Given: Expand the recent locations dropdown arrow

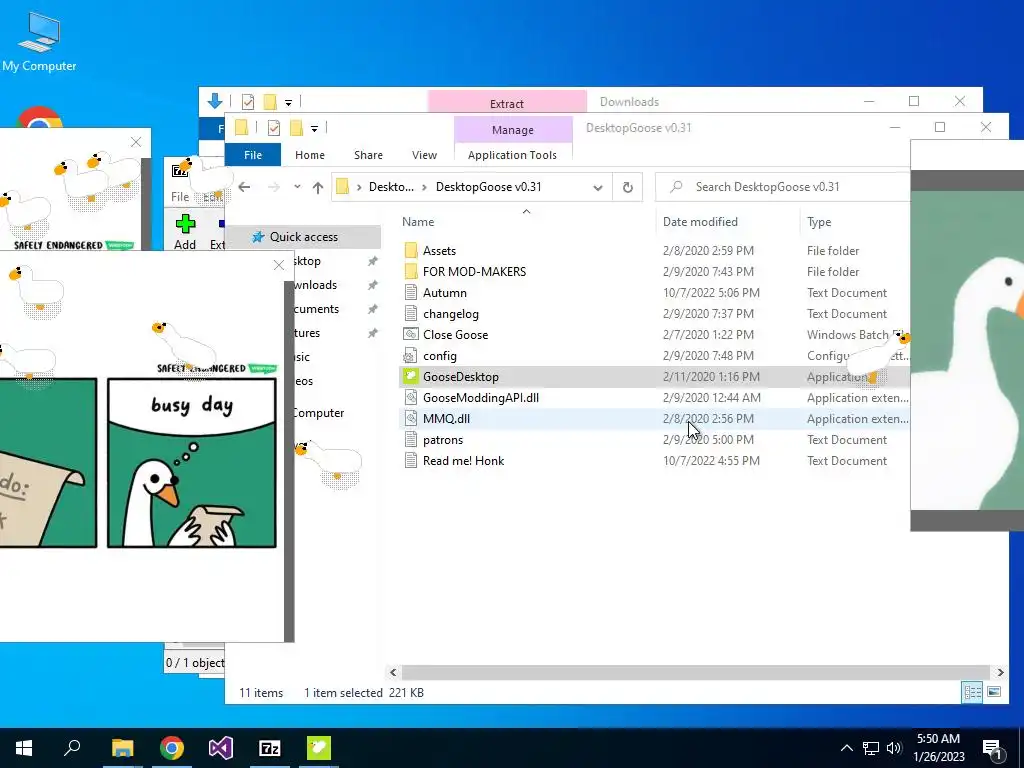Looking at the screenshot, I should (x=297, y=187).
